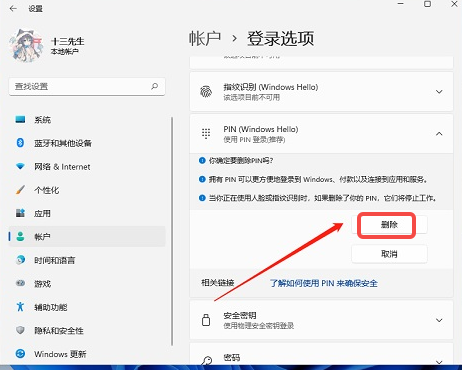462x370 pixels.
Task: Collapse the PIN (Windows Hello) section
Action: pos(439,134)
